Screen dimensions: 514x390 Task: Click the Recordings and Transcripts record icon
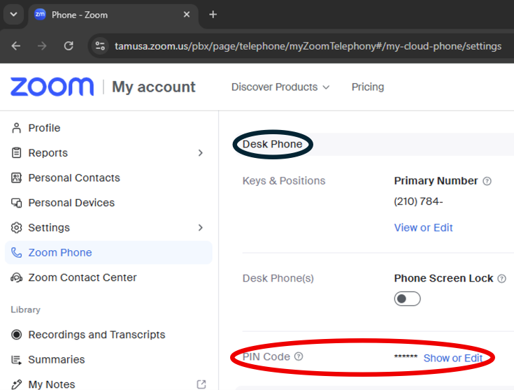point(16,334)
